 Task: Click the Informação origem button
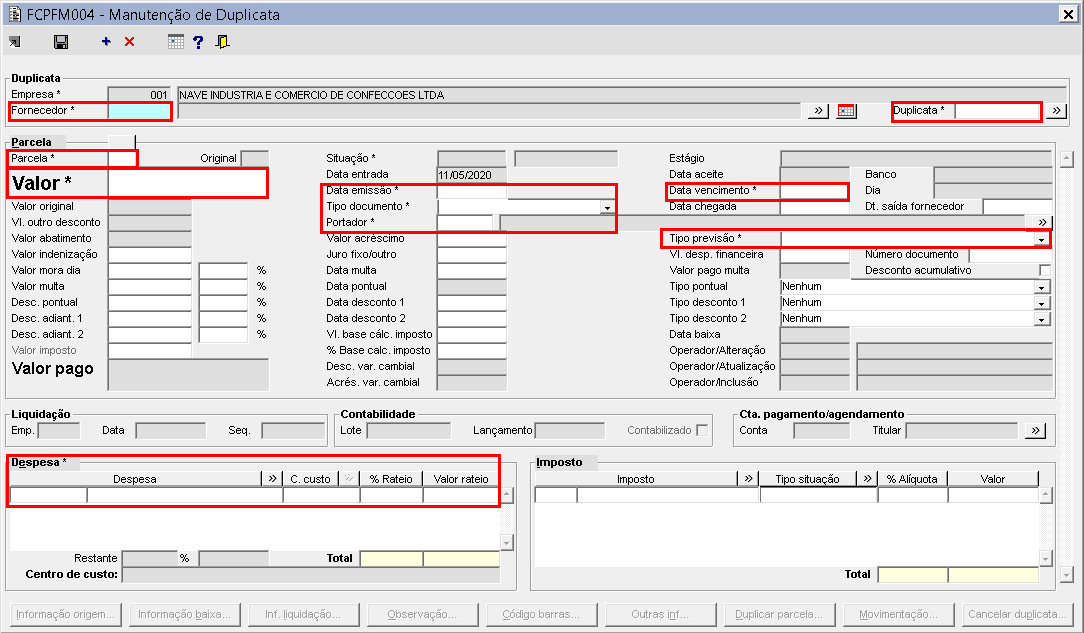[x=66, y=614]
